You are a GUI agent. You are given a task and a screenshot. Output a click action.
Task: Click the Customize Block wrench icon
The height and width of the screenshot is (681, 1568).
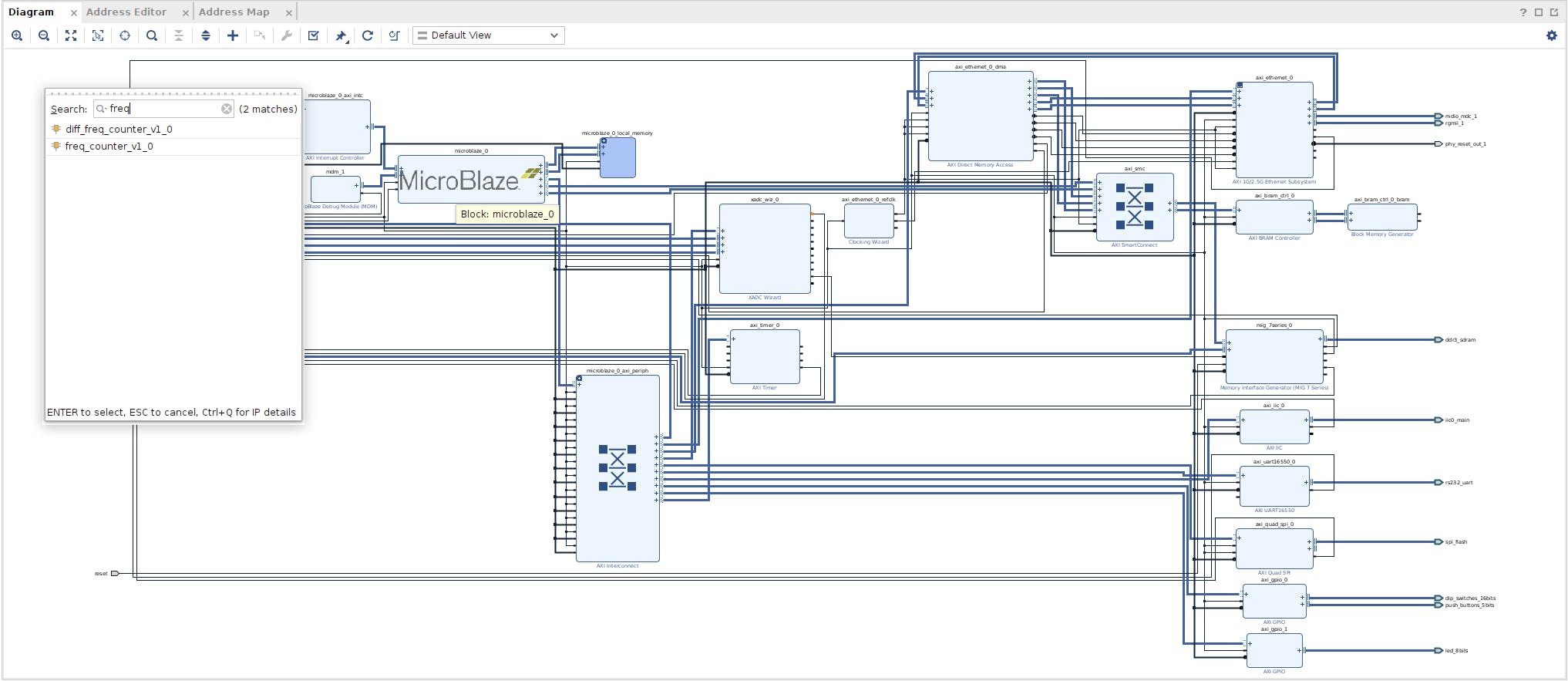point(287,35)
